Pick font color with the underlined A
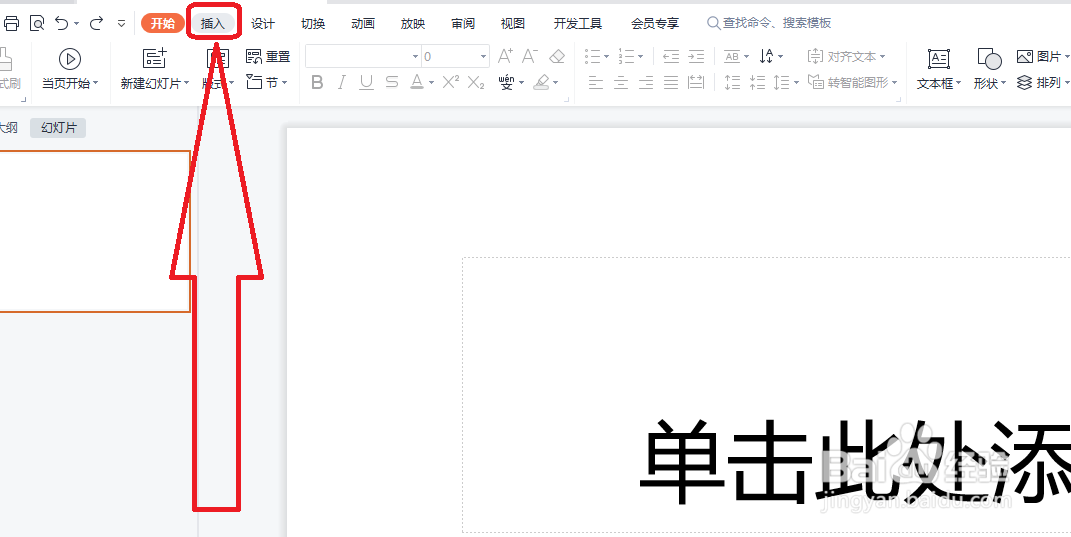 417,83
